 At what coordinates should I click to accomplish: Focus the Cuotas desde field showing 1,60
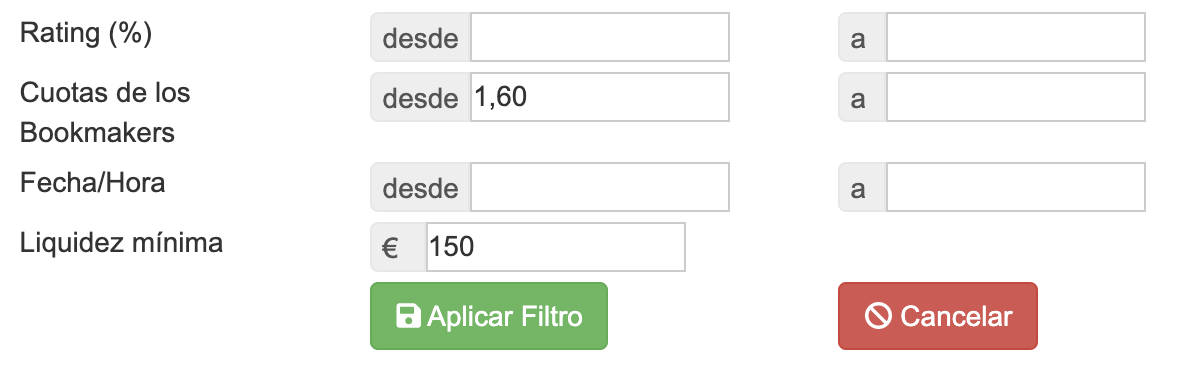(600, 97)
